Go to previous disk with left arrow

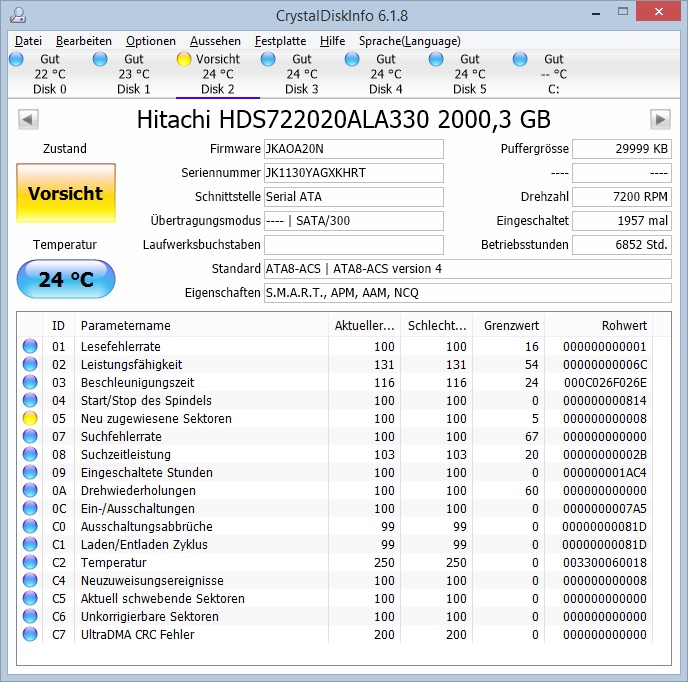point(28,119)
